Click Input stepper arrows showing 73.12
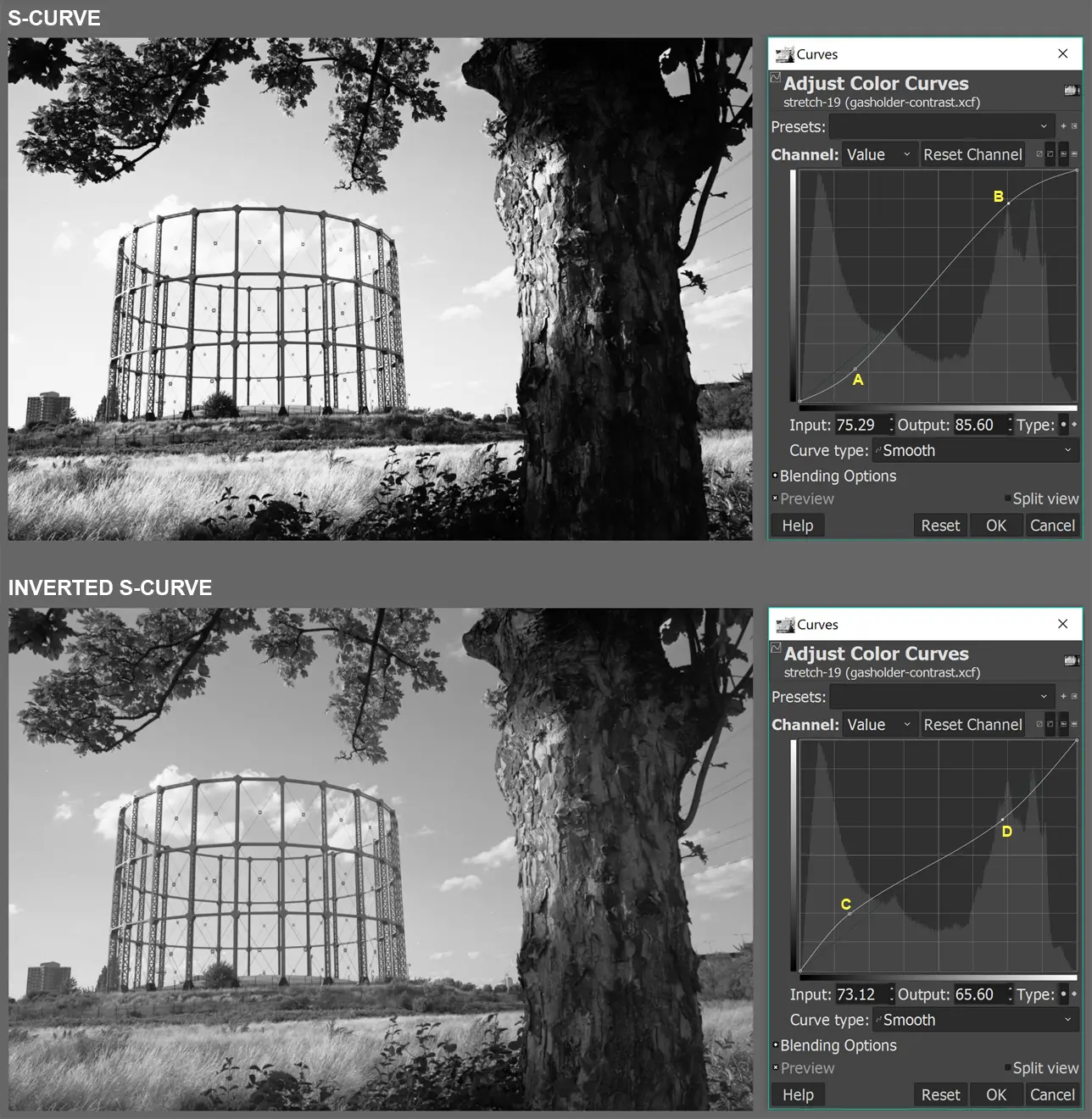The height and width of the screenshot is (1119, 1092). coord(891,994)
